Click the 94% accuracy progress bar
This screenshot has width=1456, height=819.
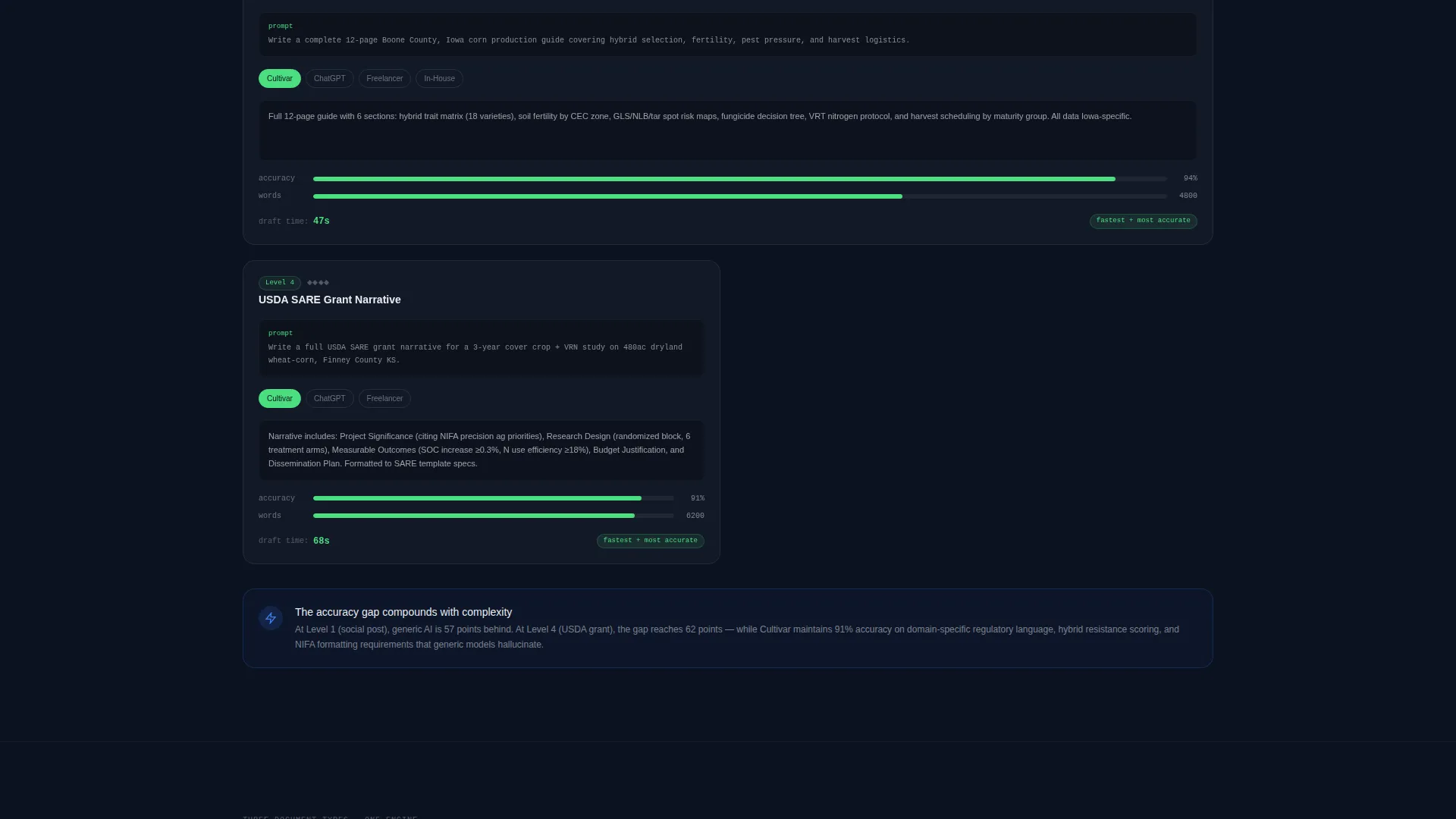tap(739, 179)
